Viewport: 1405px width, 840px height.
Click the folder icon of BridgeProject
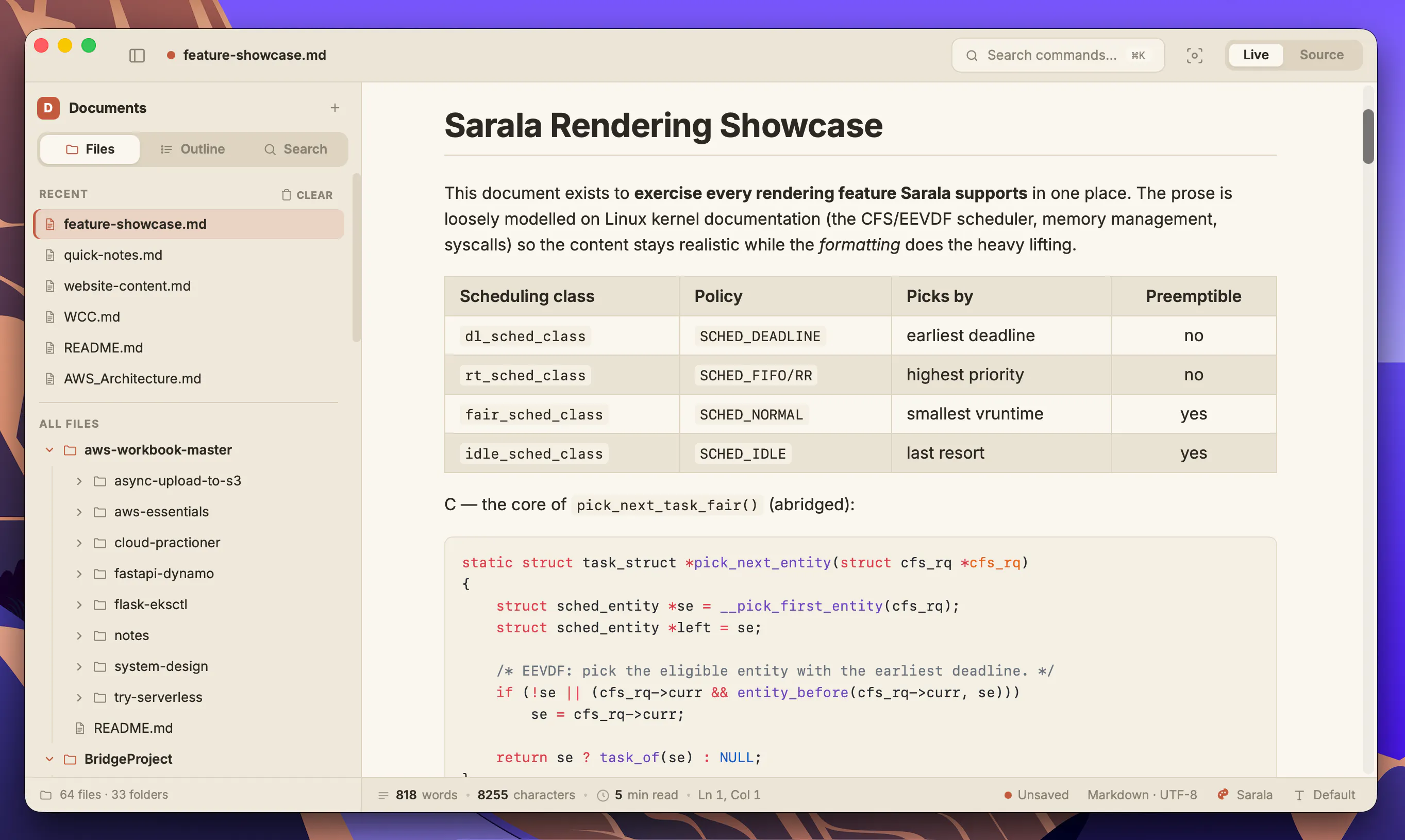[70, 759]
